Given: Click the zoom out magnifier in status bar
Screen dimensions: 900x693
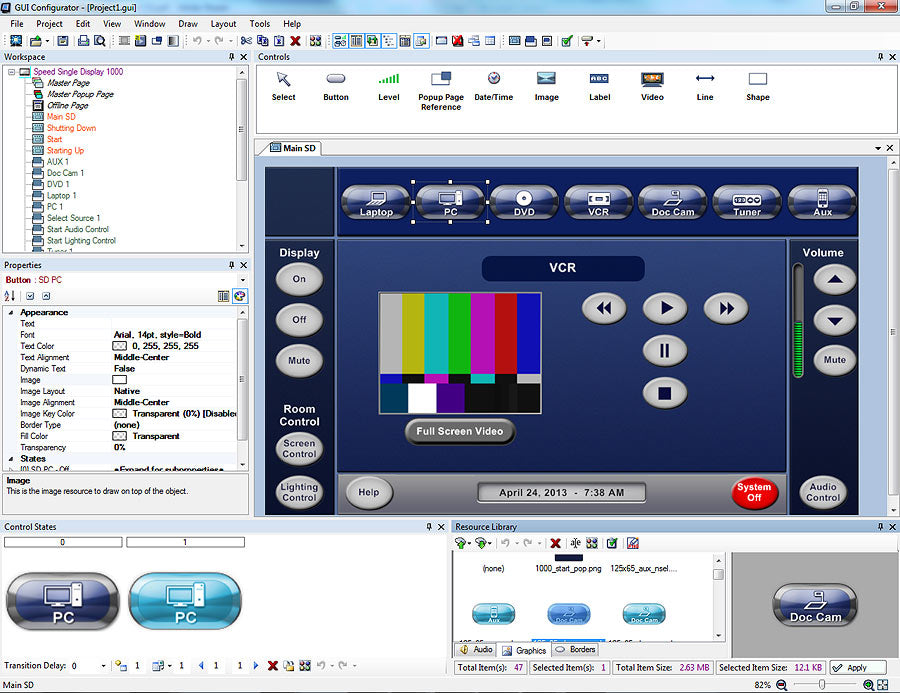Looking at the screenshot, I should pyautogui.click(x=781, y=684).
